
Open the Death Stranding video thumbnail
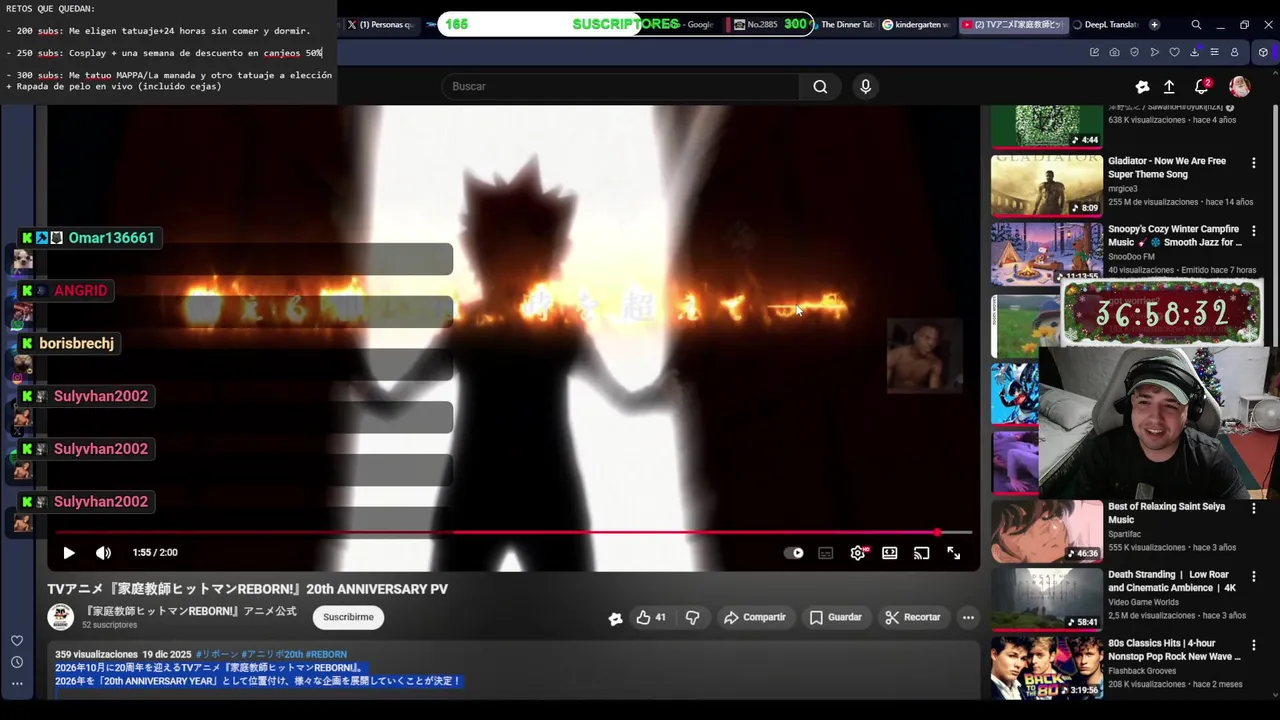(x=1047, y=599)
